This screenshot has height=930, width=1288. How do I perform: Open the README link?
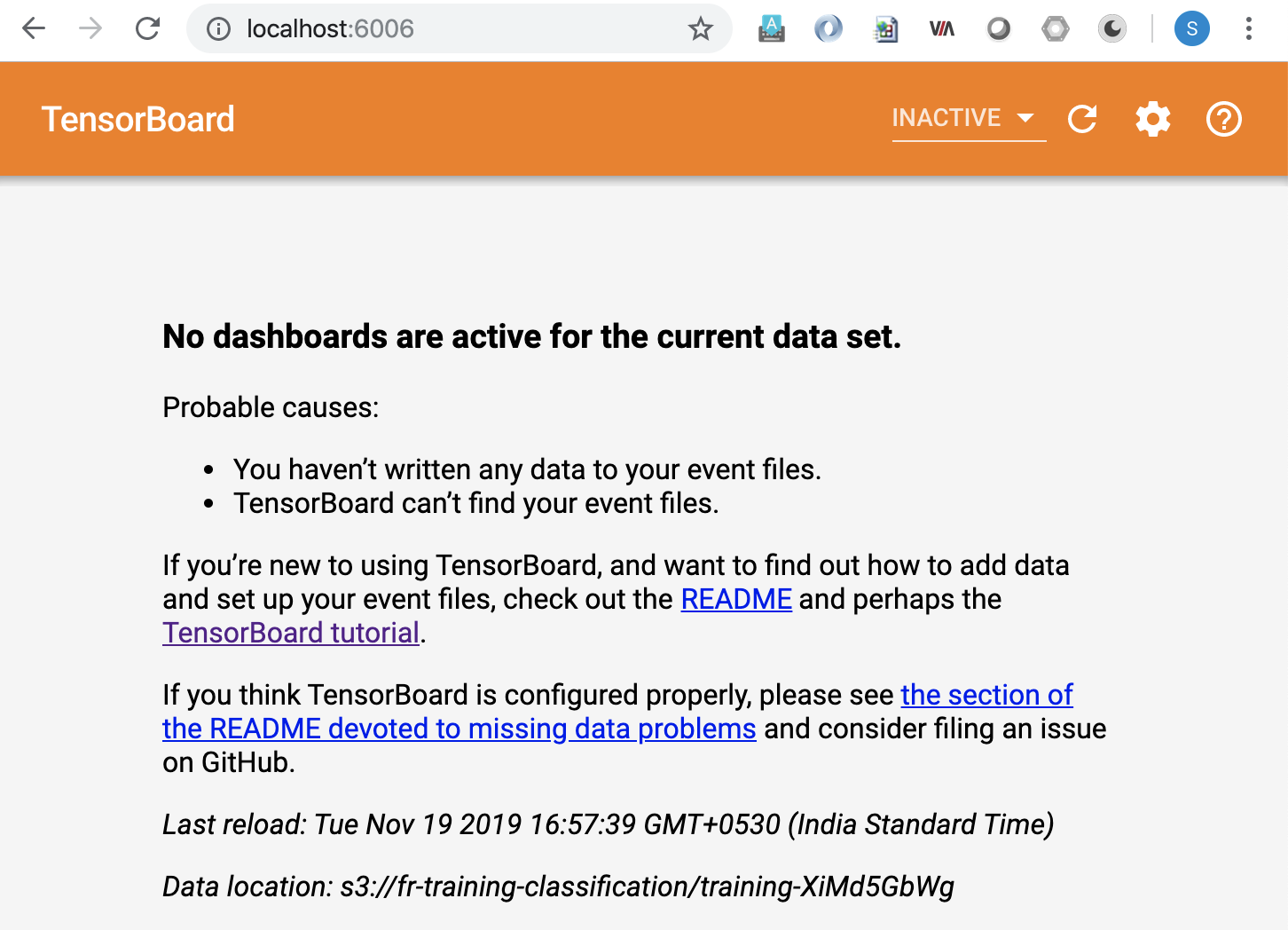point(736,599)
